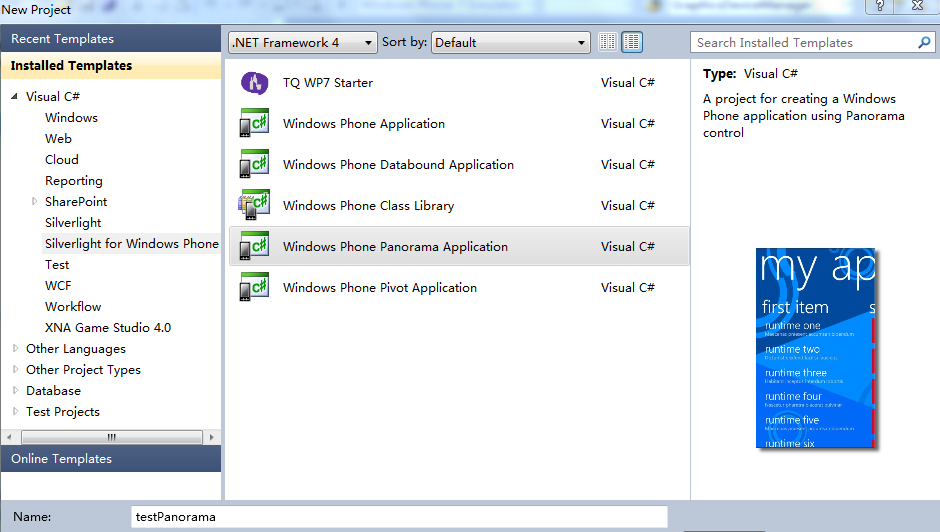Switch to small icons view
This screenshot has width=940, height=532.
pos(607,42)
